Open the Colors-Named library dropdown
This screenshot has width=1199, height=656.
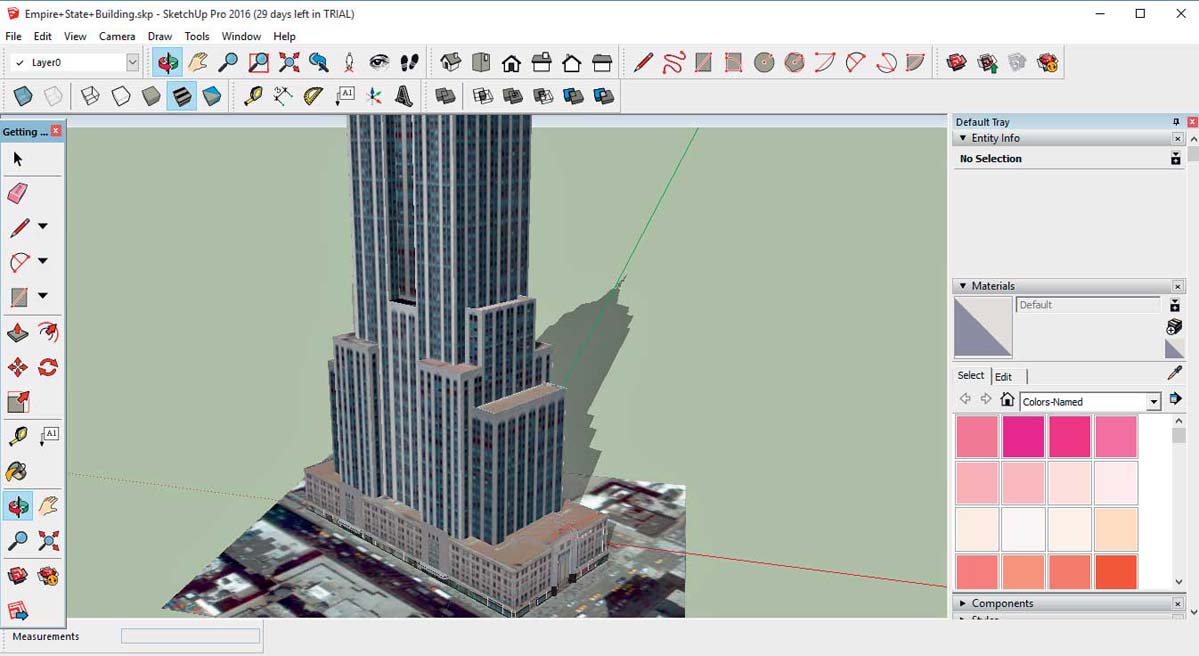pos(1153,402)
